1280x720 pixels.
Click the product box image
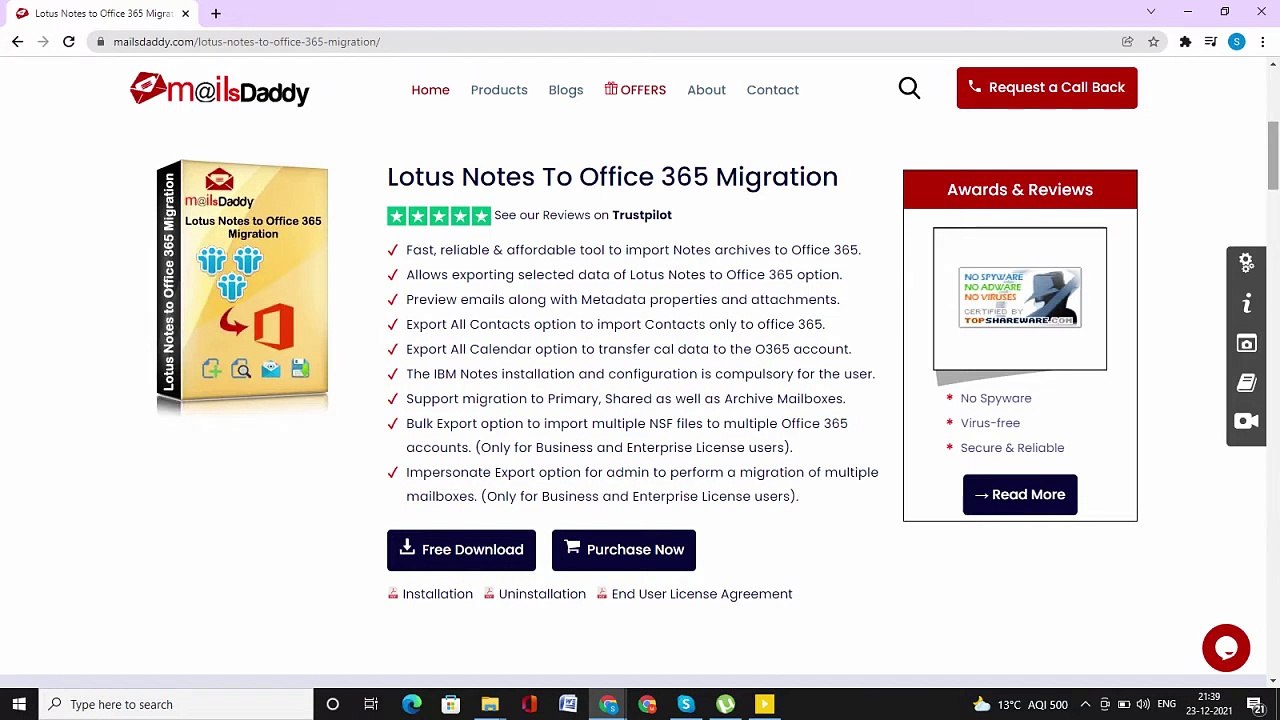coord(242,286)
